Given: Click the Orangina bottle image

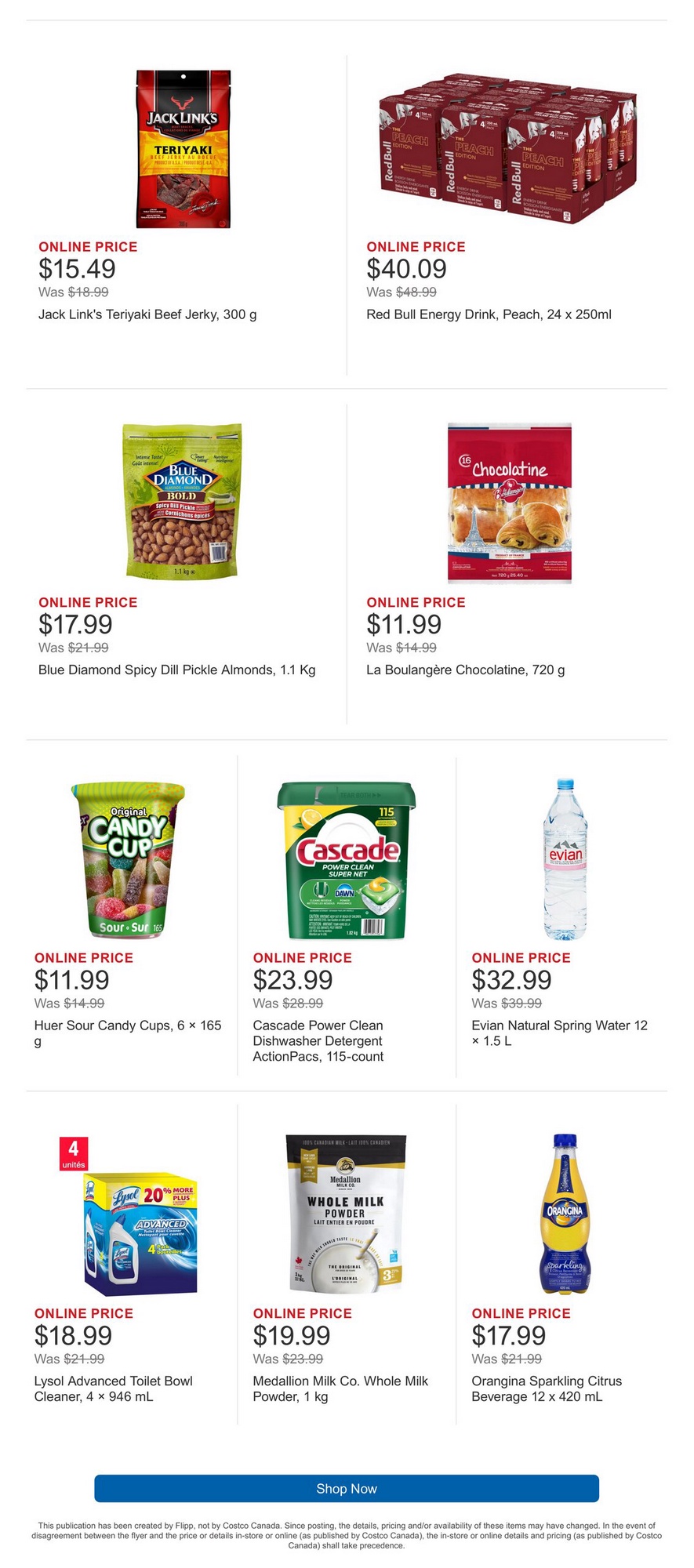Looking at the screenshot, I should click(x=565, y=1214).
